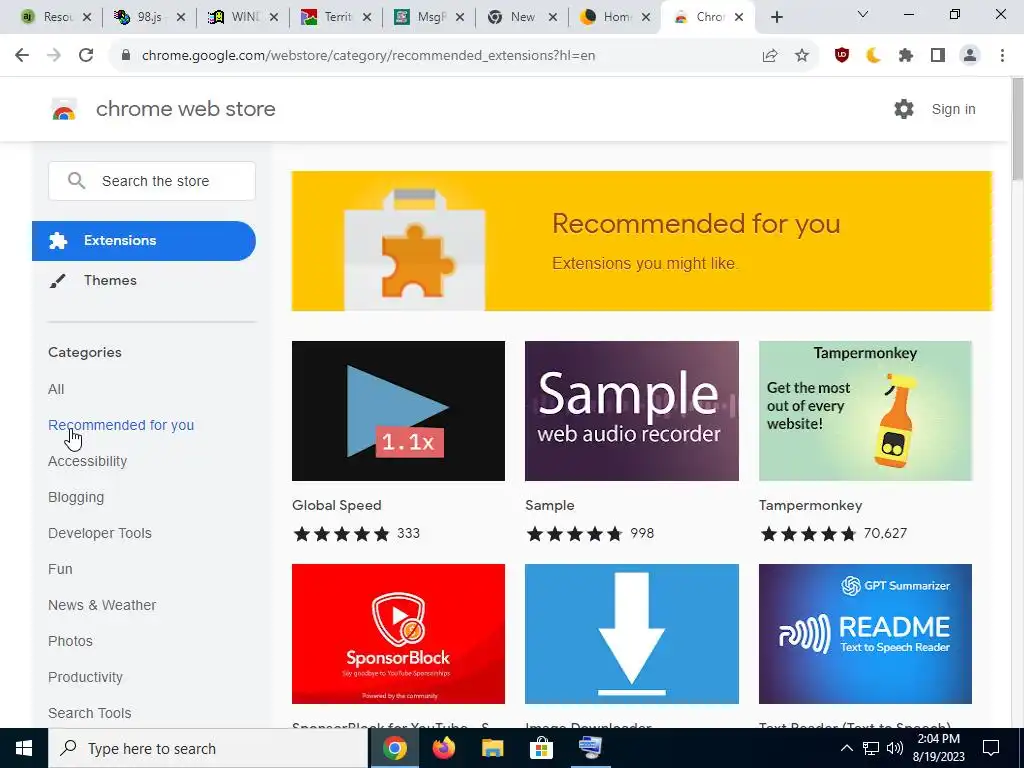Open the Chrome profile avatar
1024x768 pixels.
point(970,56)
